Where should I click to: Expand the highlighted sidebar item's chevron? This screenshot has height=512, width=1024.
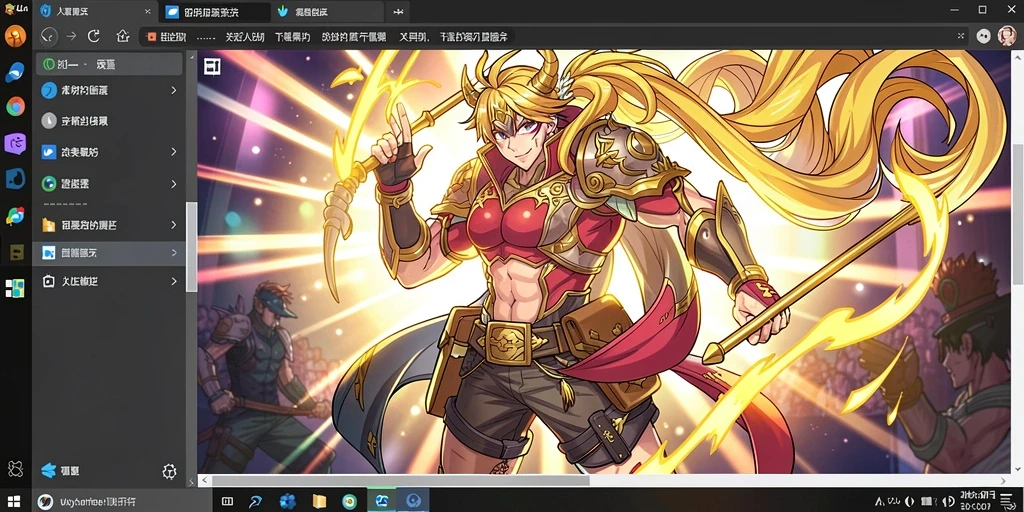174,252
